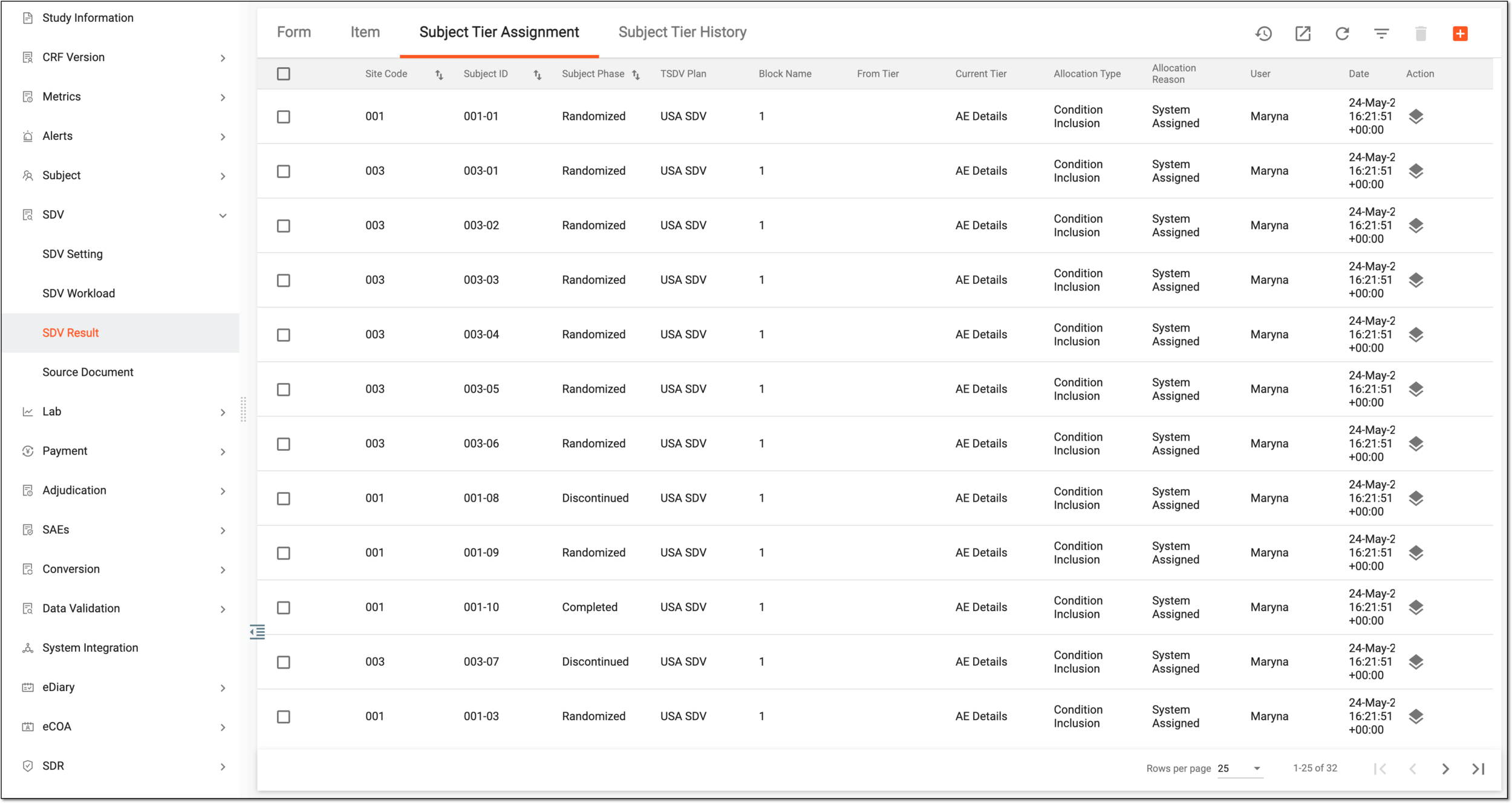Click the delete trash icon
Image resolution: width=1512 pixels, height=803 pixels.
pos(1421,33)
